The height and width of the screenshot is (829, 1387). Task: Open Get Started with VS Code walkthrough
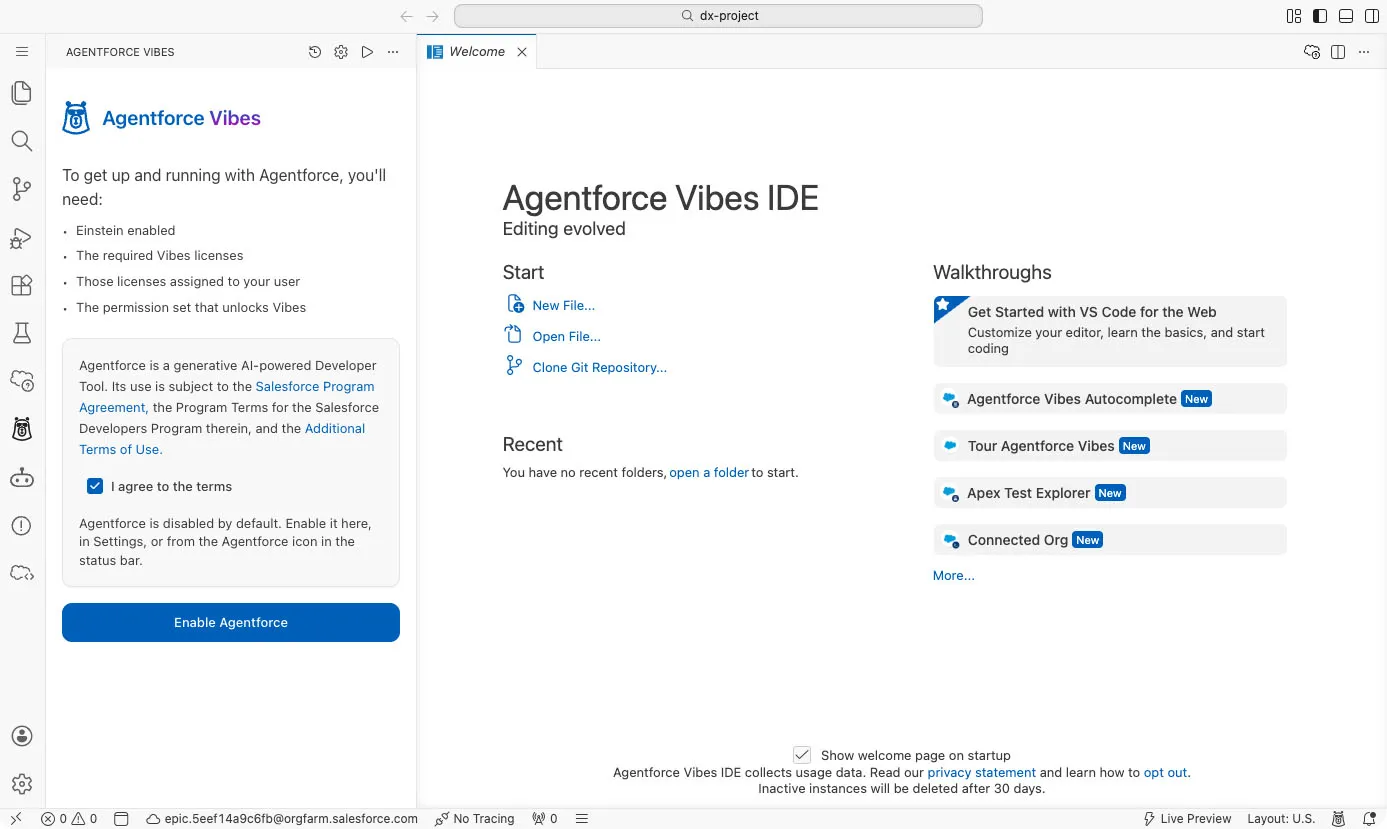pyautogui.click(x=1110, y=331)
